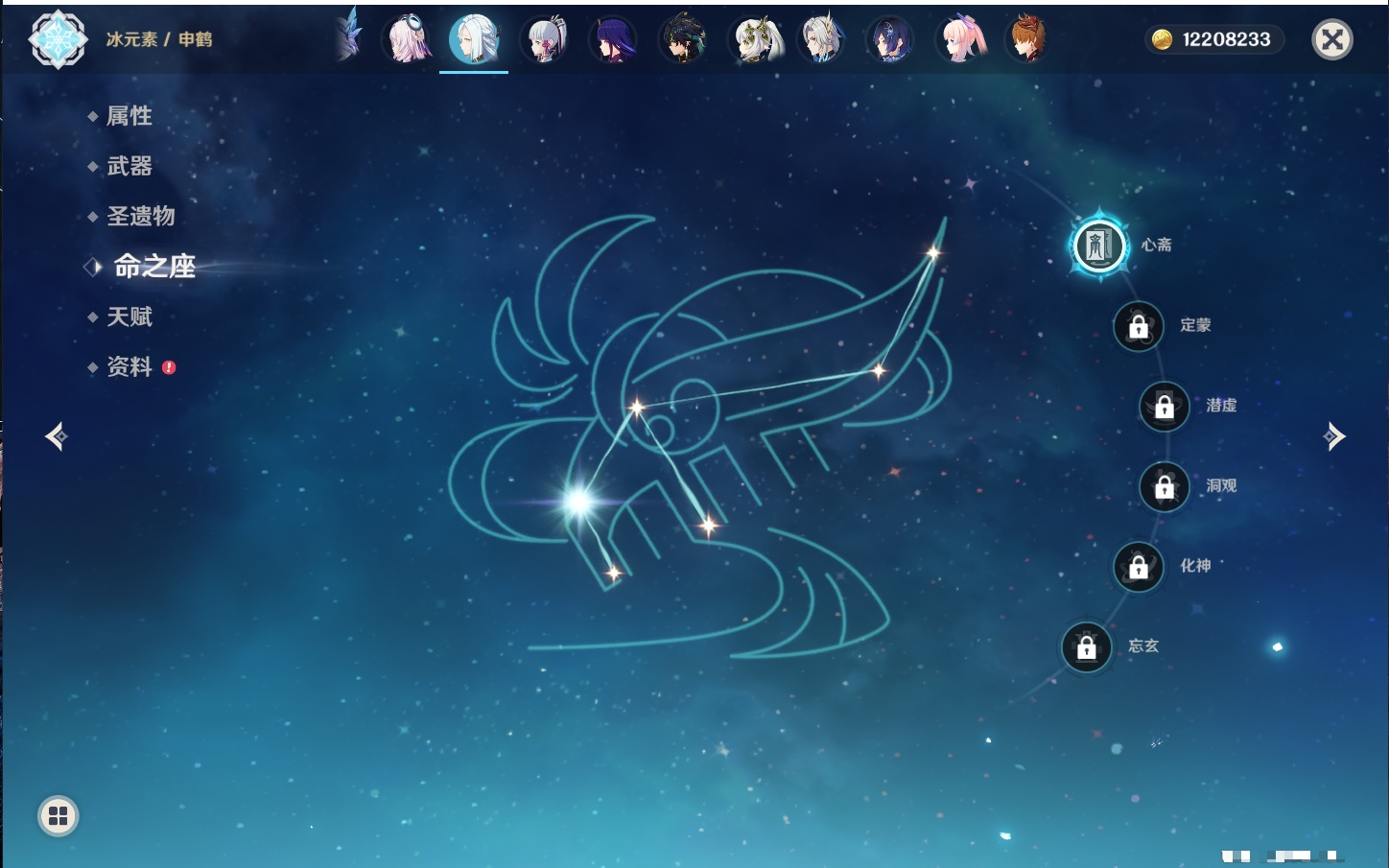This screenshot has width=1389, height=868.
Task: Go to next character with right arrow
Action: click(x=1334, y=436)
